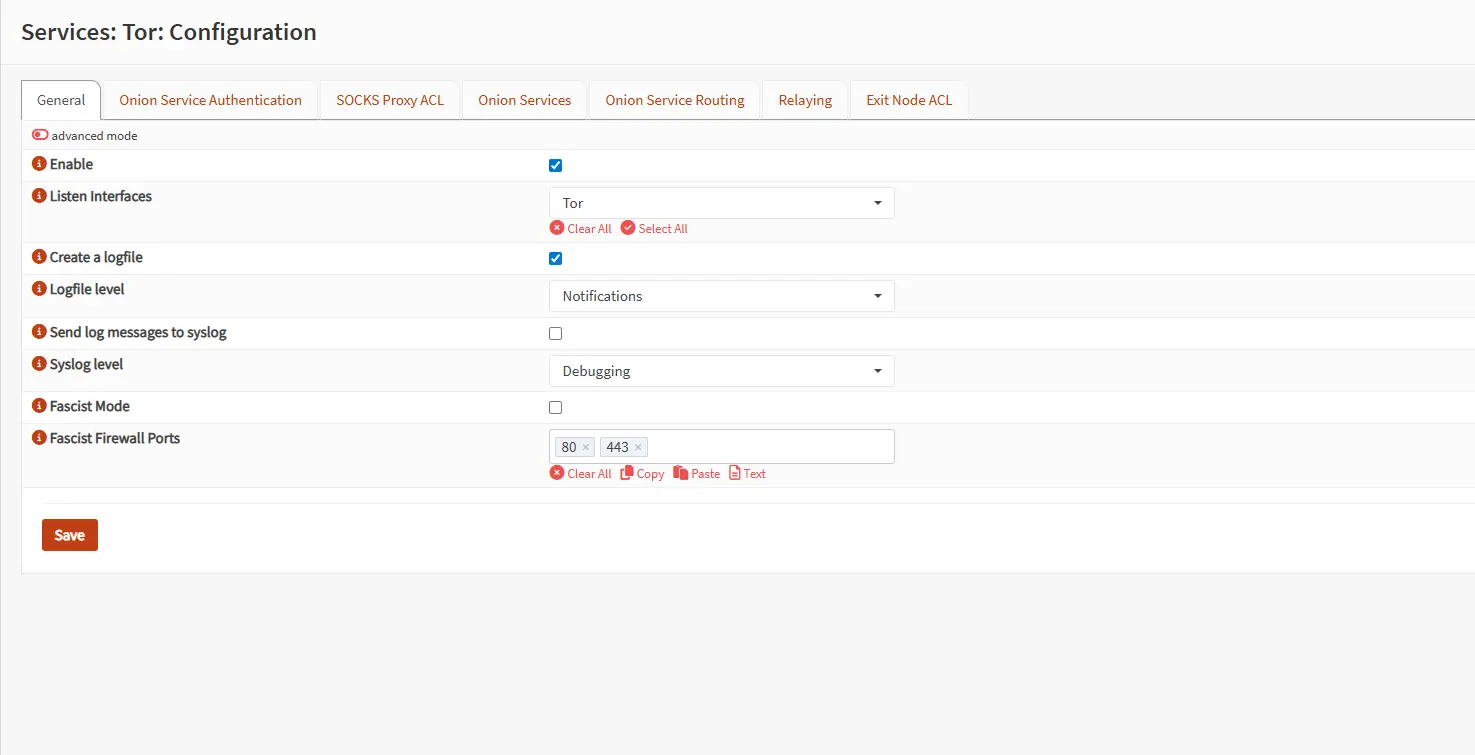Click info icon for Send log messages to syslog
Image resolution: width=1475 pixels, height=755 pixels.
click(40, 332)
